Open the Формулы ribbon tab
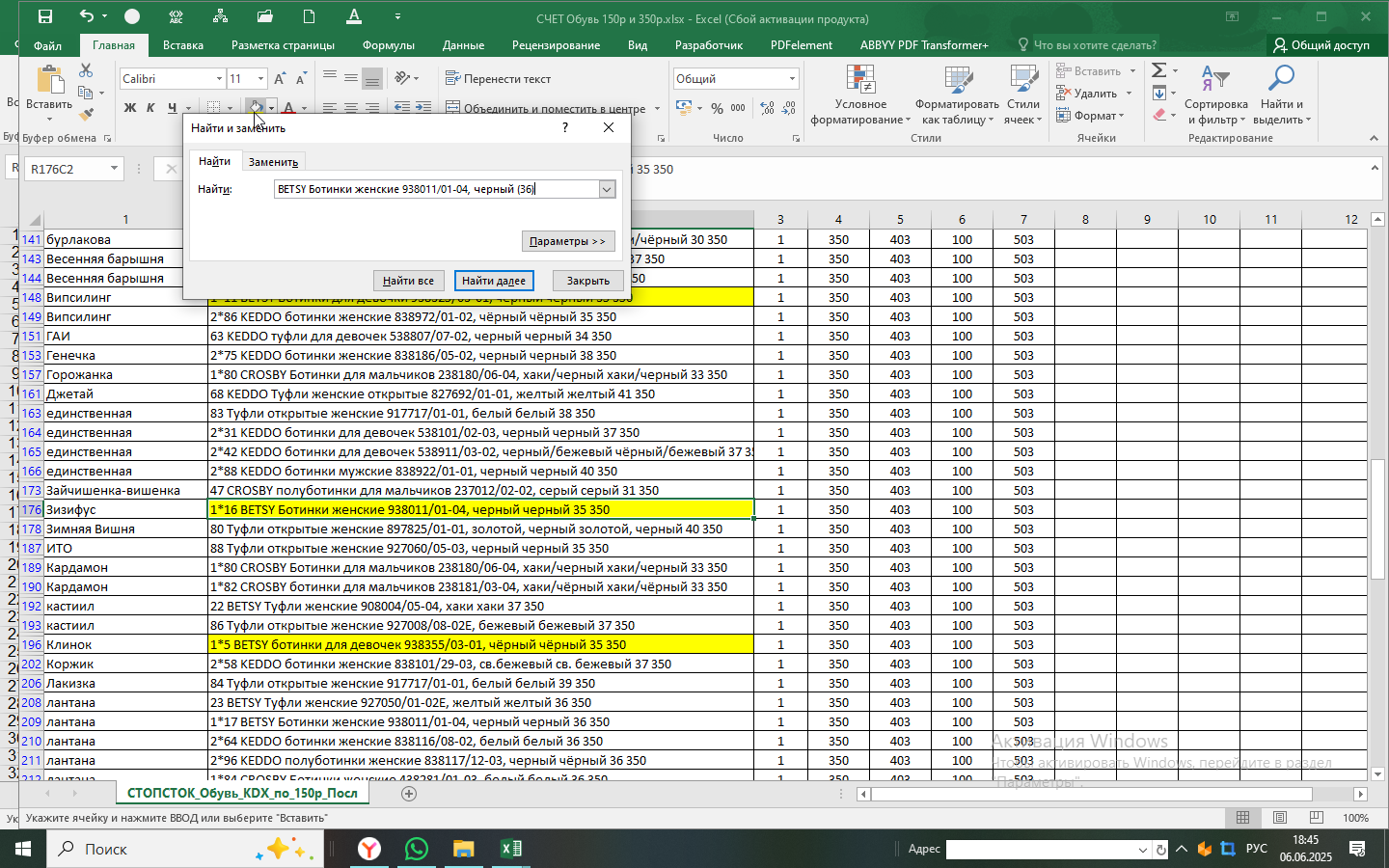The height and width of the screenshot is (868, 1389). point(389,45)
